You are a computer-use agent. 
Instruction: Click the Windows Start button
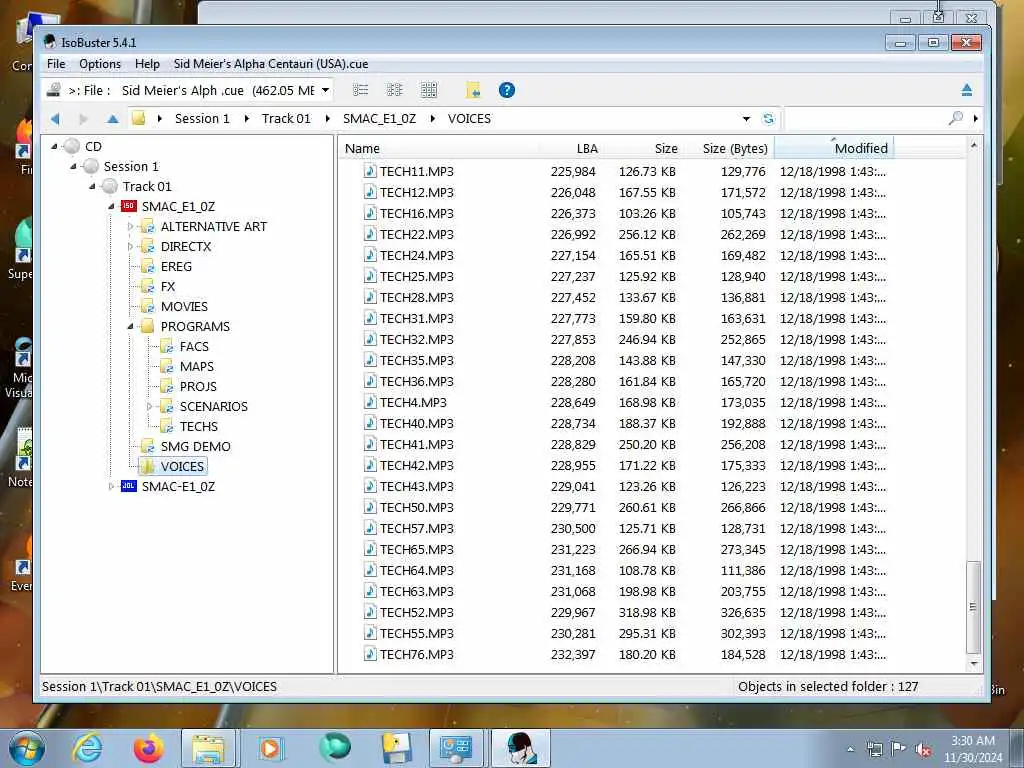[x=26, y=748]
